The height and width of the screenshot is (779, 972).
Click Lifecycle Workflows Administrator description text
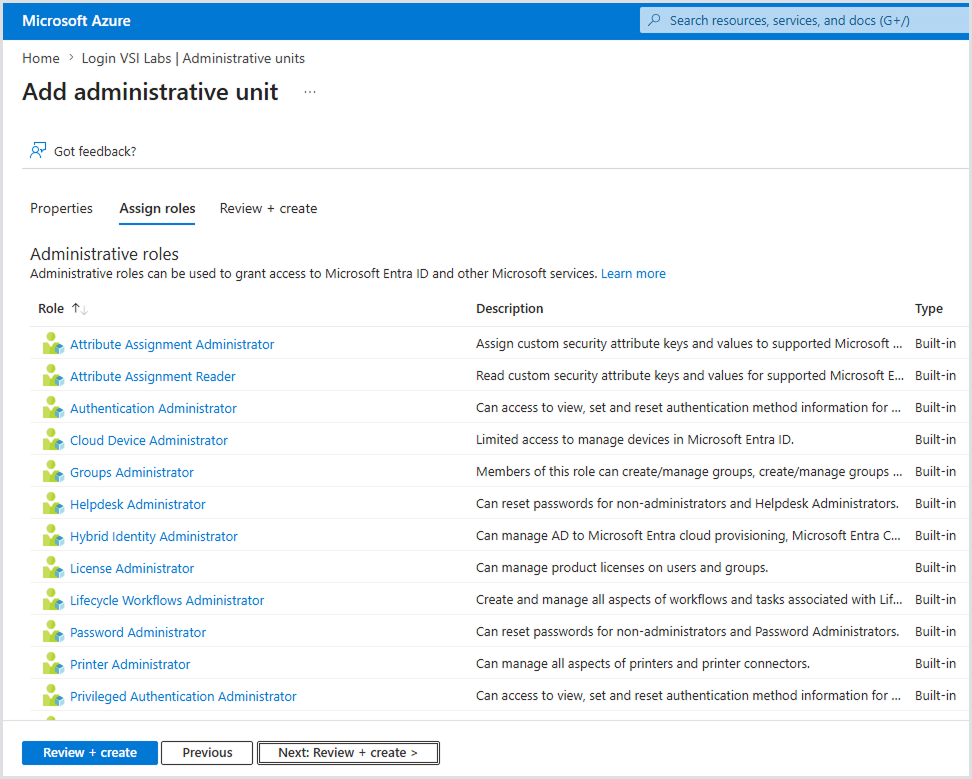pyautogui.click(x=689, y=599)
